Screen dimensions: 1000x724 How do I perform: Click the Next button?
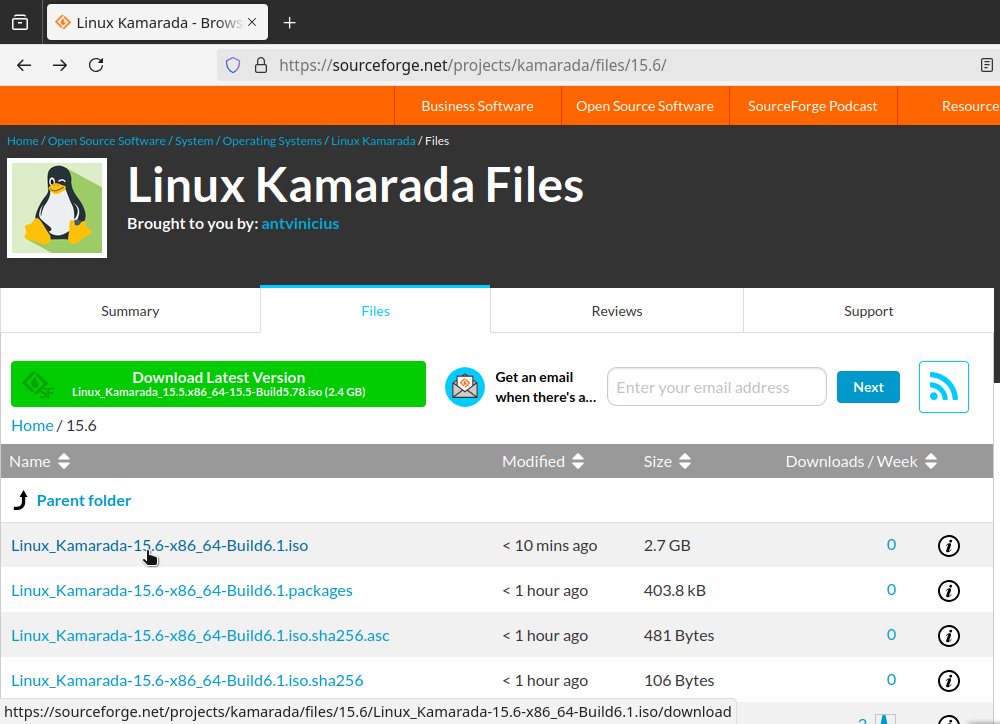click(868, 387)
